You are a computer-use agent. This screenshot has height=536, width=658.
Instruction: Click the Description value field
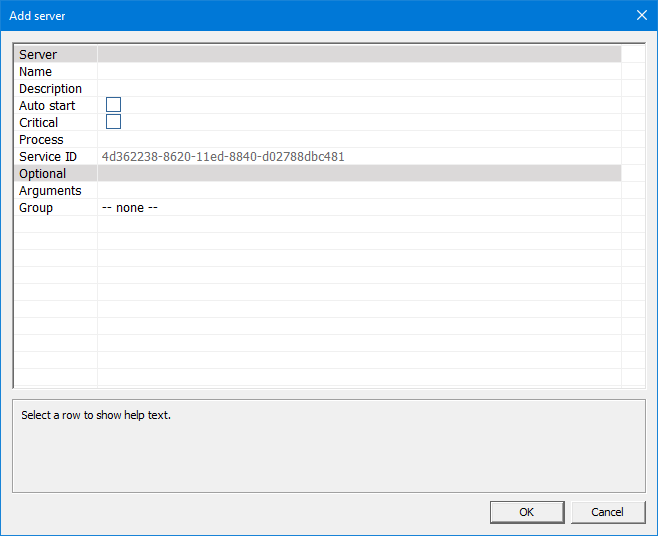coord(358,89)
